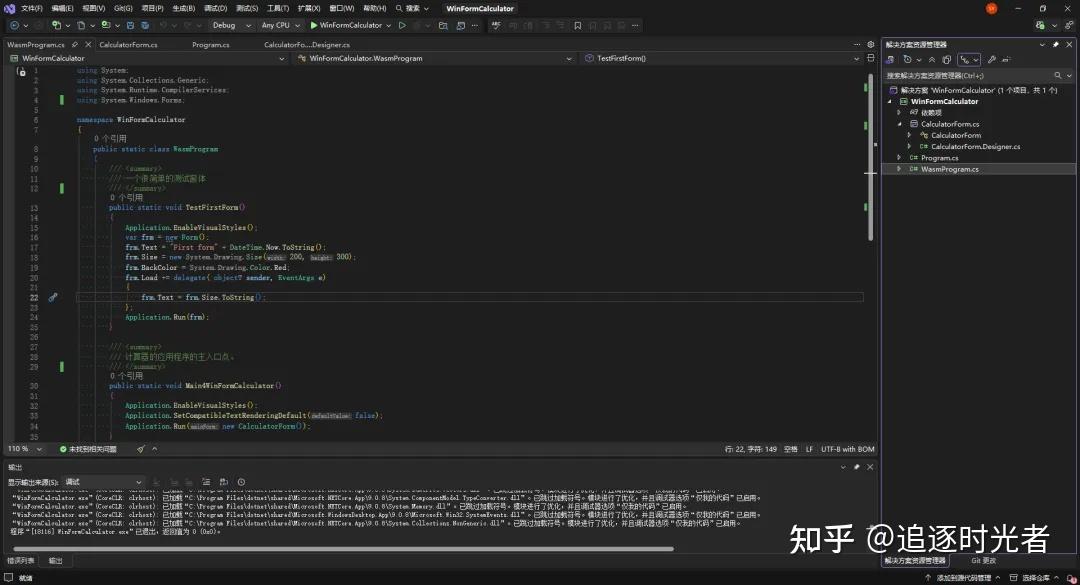Open the user account avatar icon
The height and width of the screenshot is (585, 1080).
991,8
